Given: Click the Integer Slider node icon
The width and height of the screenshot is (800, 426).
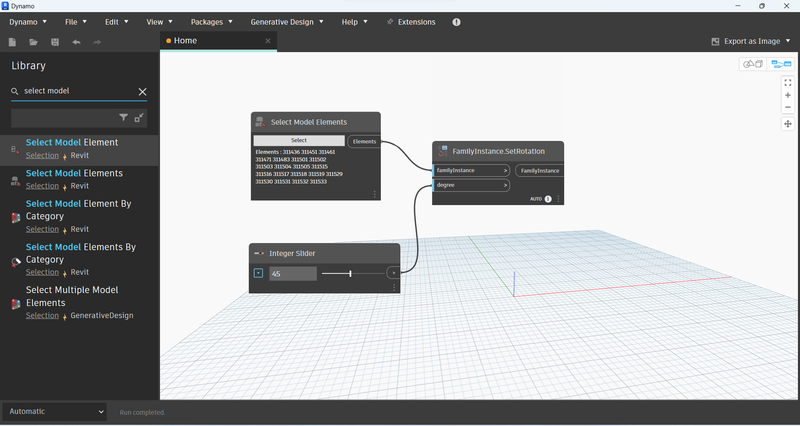Looking at the screenshot, I should tap(259, 253).
